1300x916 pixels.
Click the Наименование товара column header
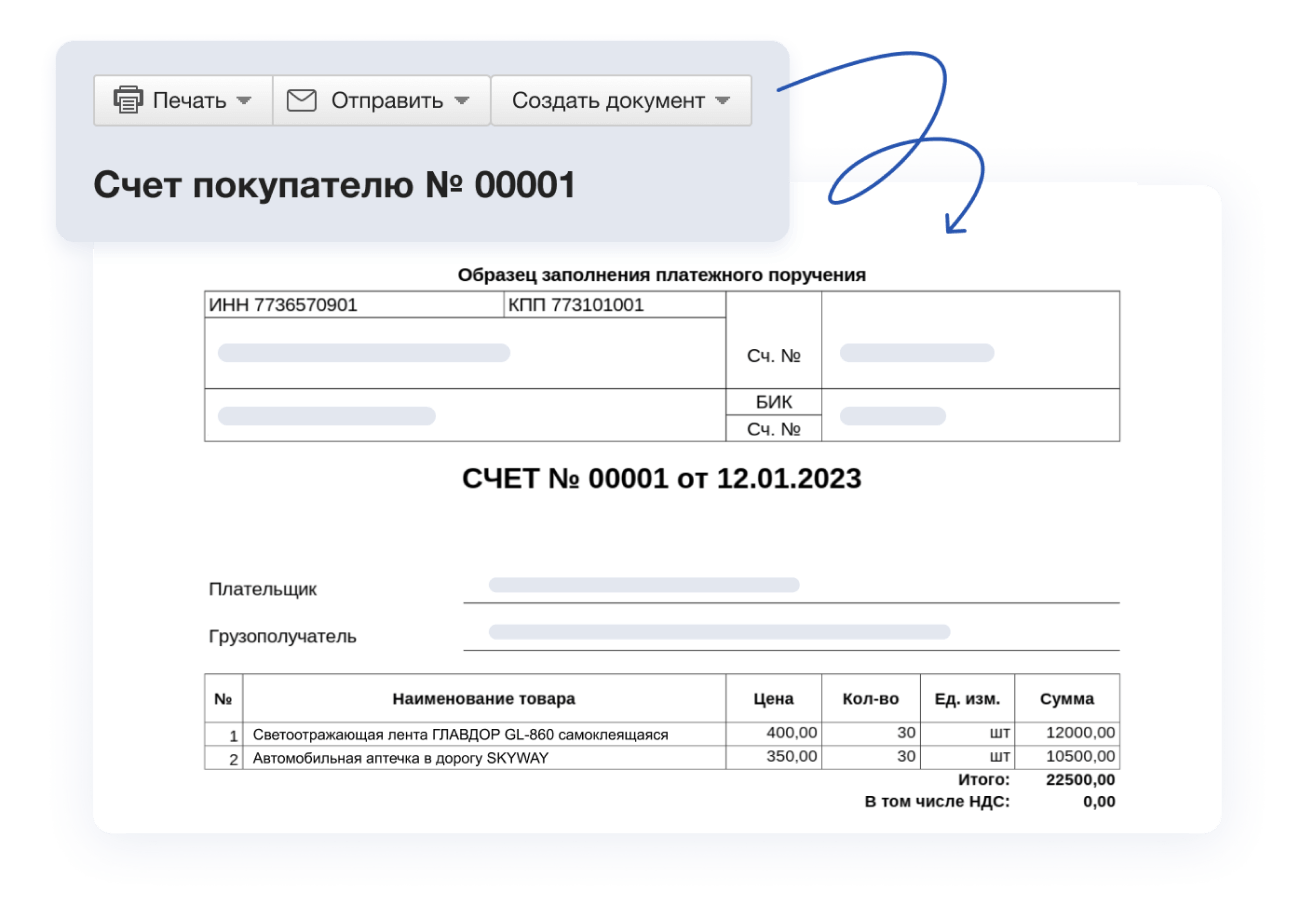(484, 699)
